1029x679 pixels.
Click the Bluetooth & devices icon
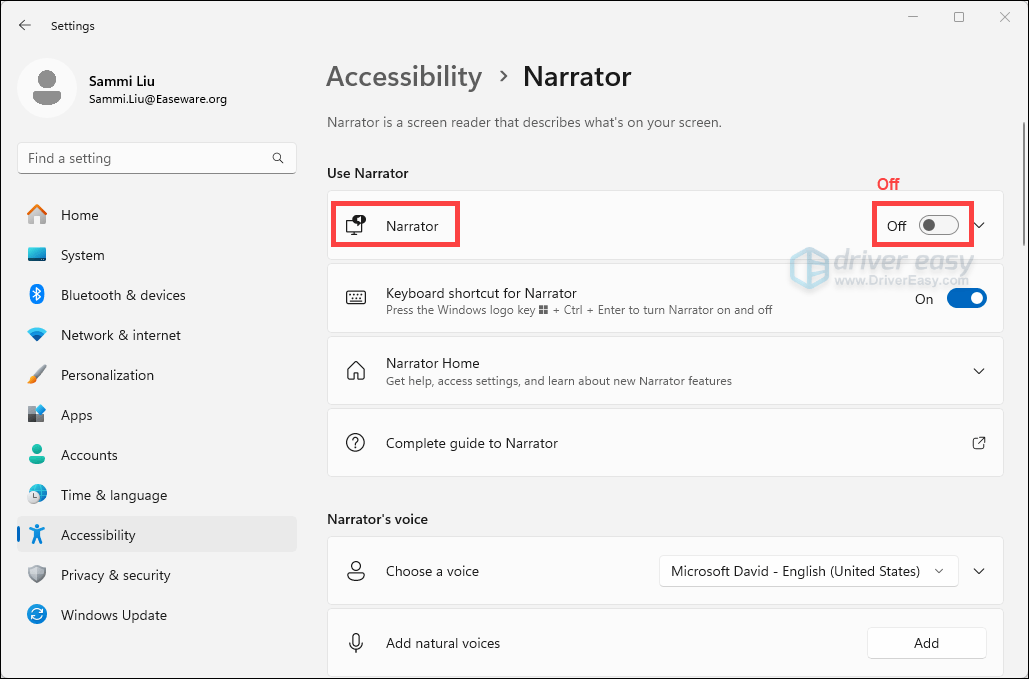(37, 295)
